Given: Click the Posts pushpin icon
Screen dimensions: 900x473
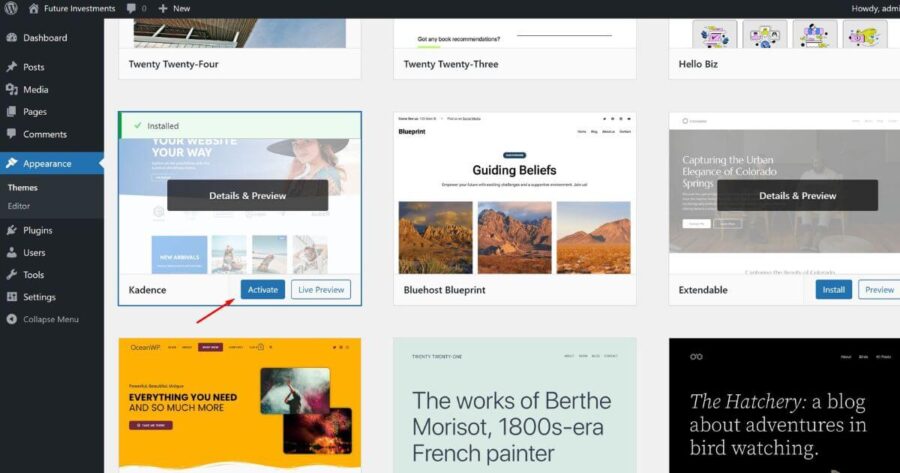Looking at the screenshot, I should pos(12,67).
